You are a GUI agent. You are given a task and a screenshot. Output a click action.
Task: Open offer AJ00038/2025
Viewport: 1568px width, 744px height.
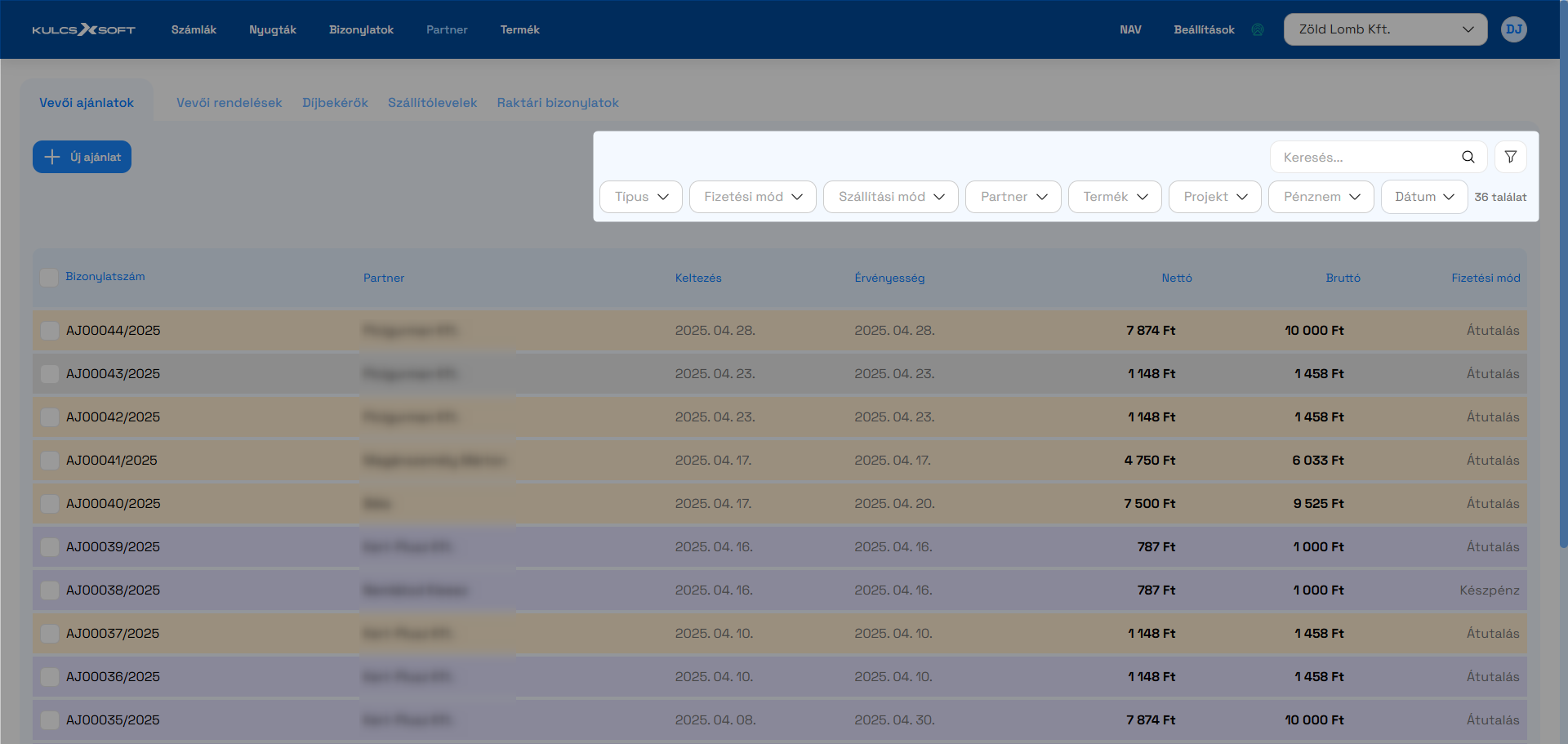click(114, 590)
